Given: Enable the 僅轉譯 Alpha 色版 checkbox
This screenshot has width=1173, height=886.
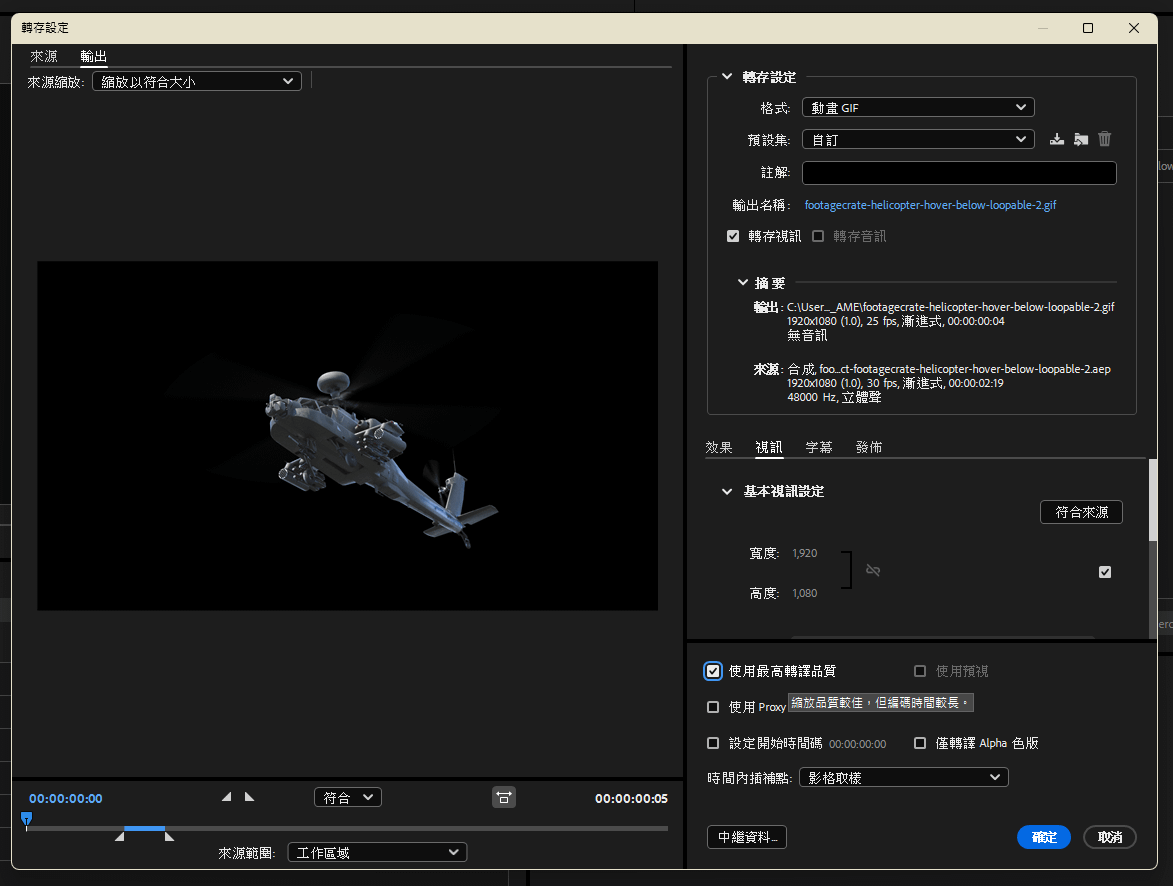Looking at the screenshot, I should 921,743.
